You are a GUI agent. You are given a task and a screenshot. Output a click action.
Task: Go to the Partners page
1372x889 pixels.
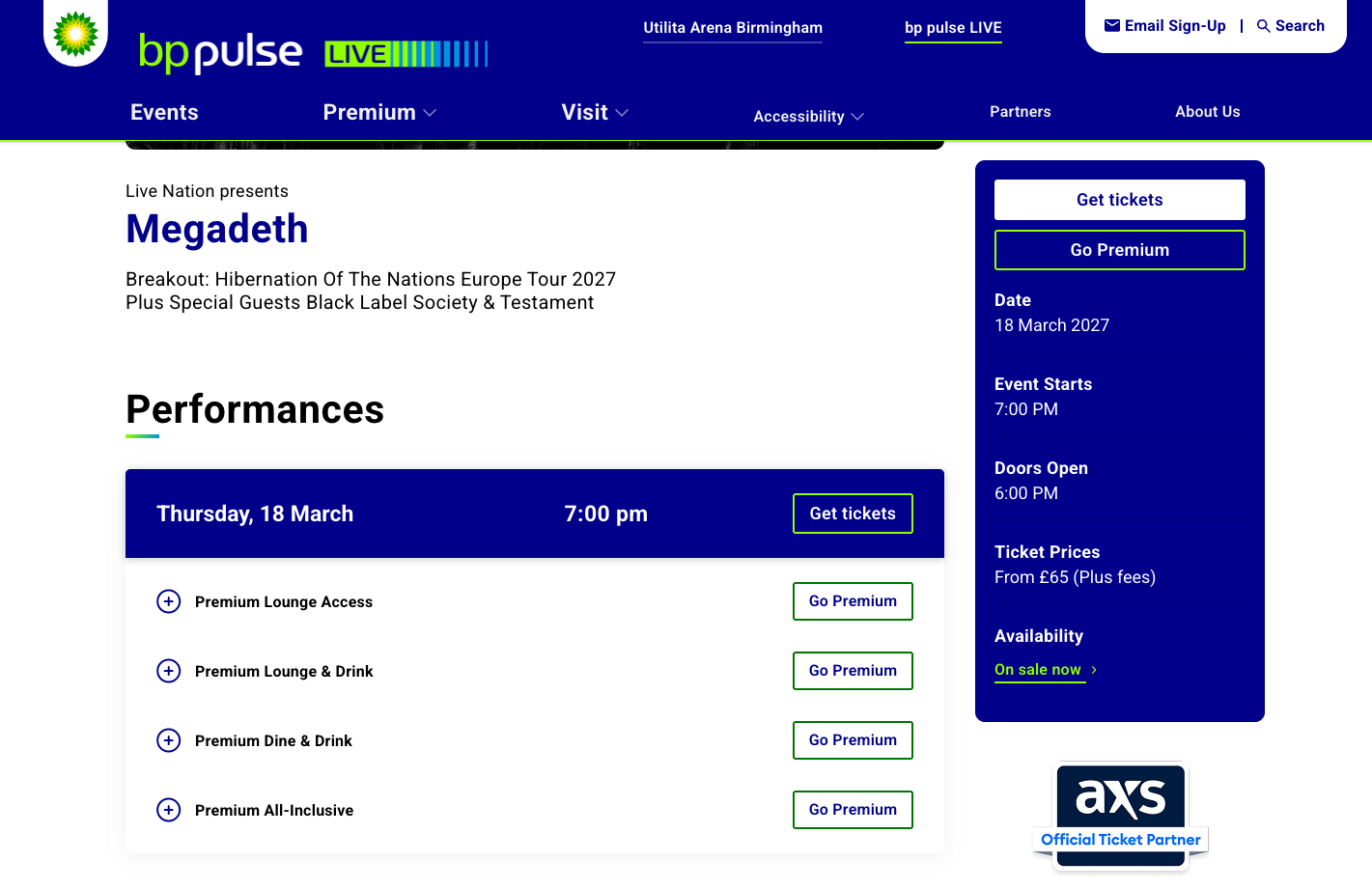coord(1020,112)
